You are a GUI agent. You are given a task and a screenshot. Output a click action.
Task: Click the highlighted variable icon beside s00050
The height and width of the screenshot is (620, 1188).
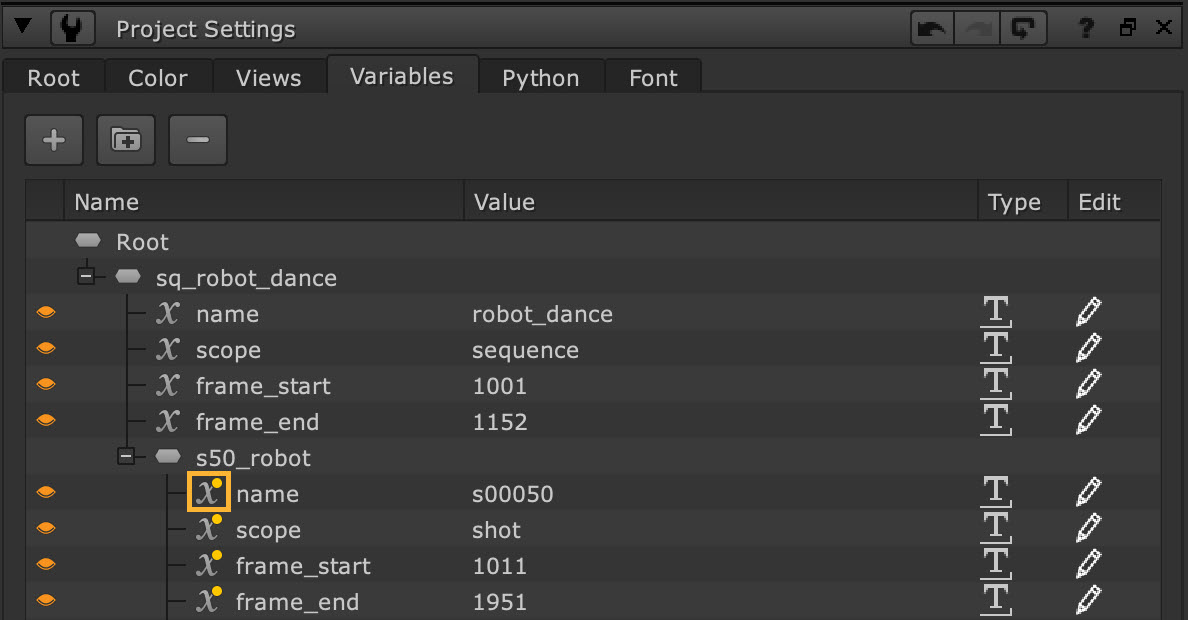click(209, 493)
